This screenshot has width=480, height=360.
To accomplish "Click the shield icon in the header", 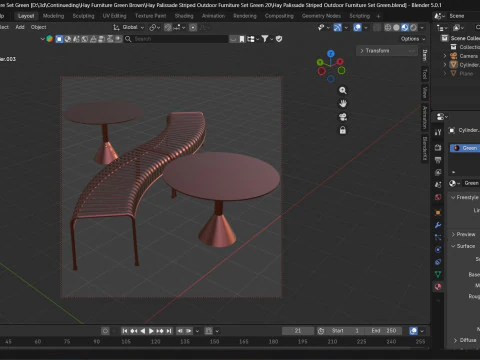I will pos(279,39).
